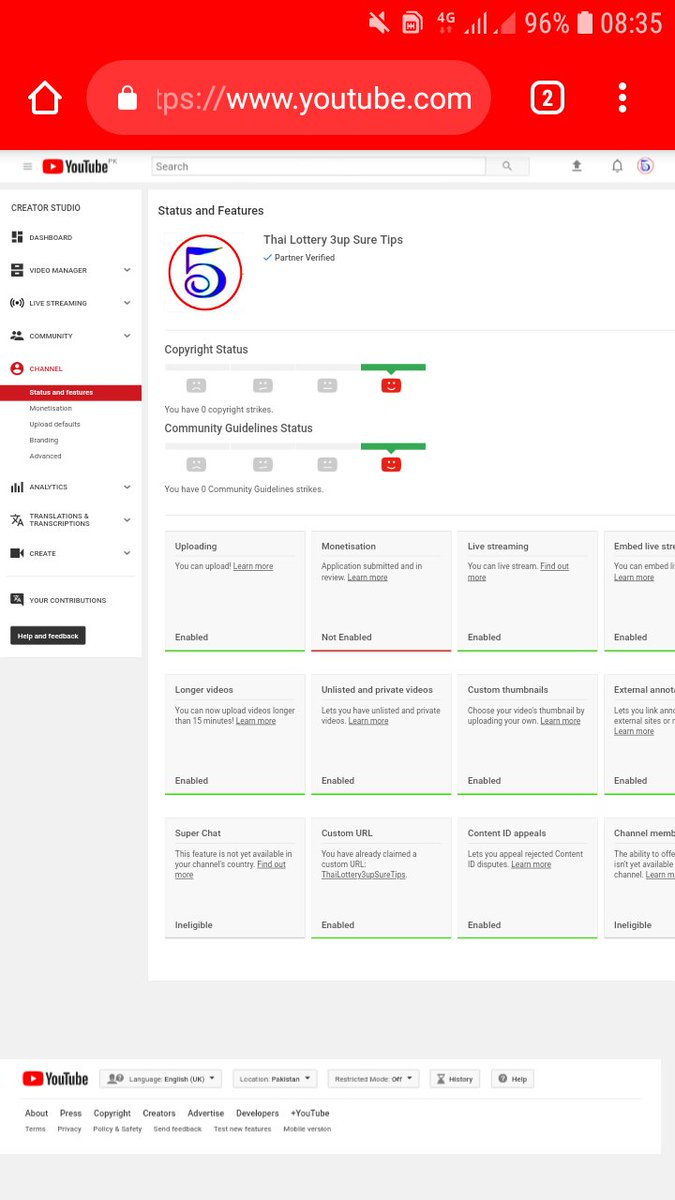The image size is (675, 1200).
Task: Click red smiley under Community Guidelines Status
Action: 391,464
